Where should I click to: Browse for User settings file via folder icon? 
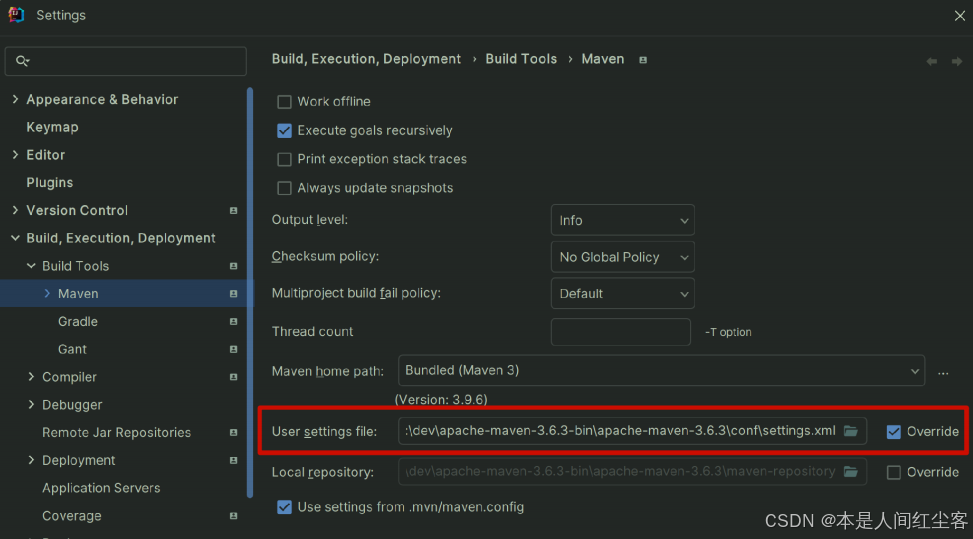click(851, 430)
